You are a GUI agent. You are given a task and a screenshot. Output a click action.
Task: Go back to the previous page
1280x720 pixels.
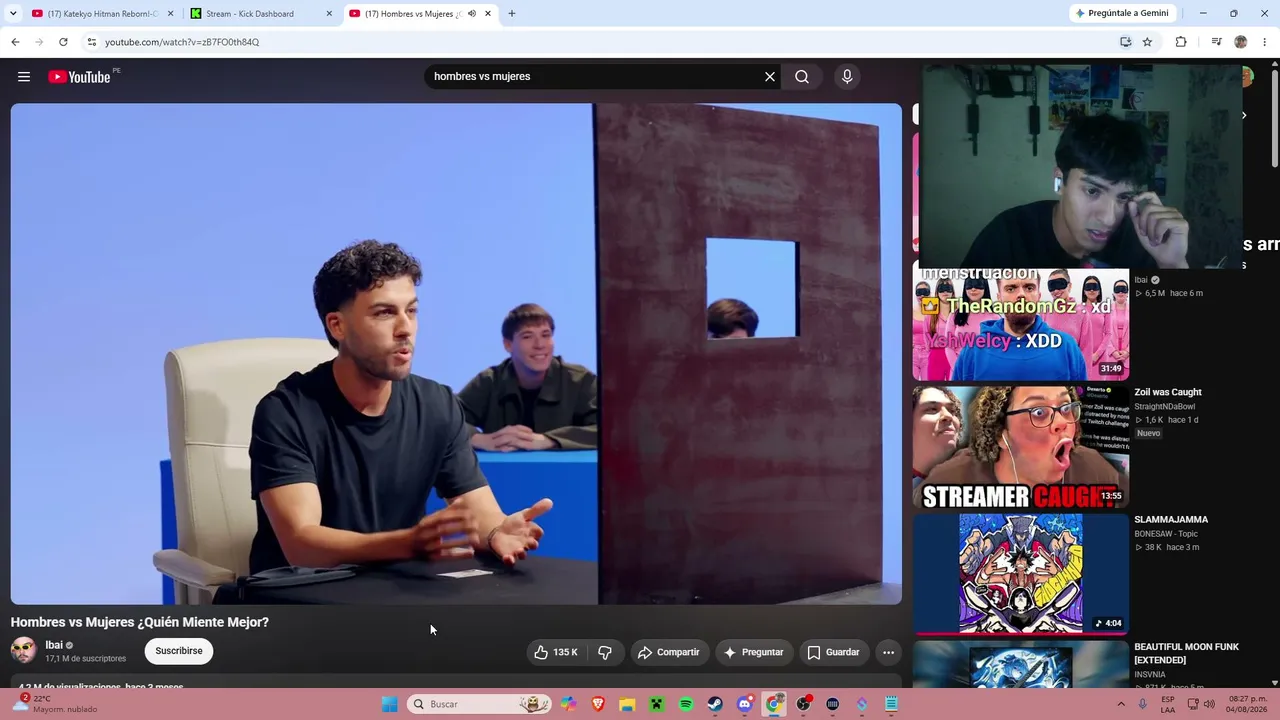click(x=15, y=42)
